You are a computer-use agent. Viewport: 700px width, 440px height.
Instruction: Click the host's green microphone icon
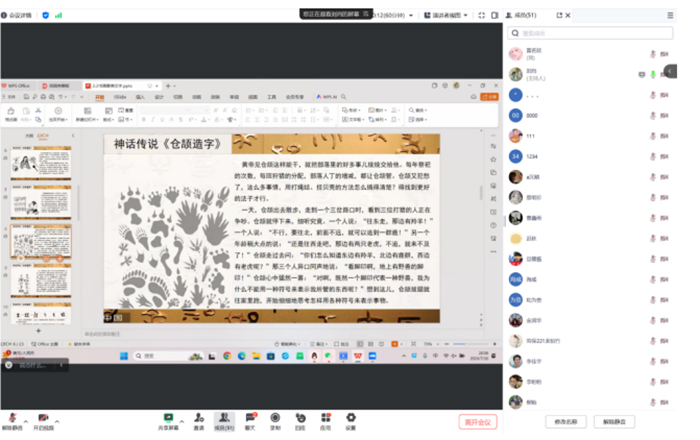653,75
